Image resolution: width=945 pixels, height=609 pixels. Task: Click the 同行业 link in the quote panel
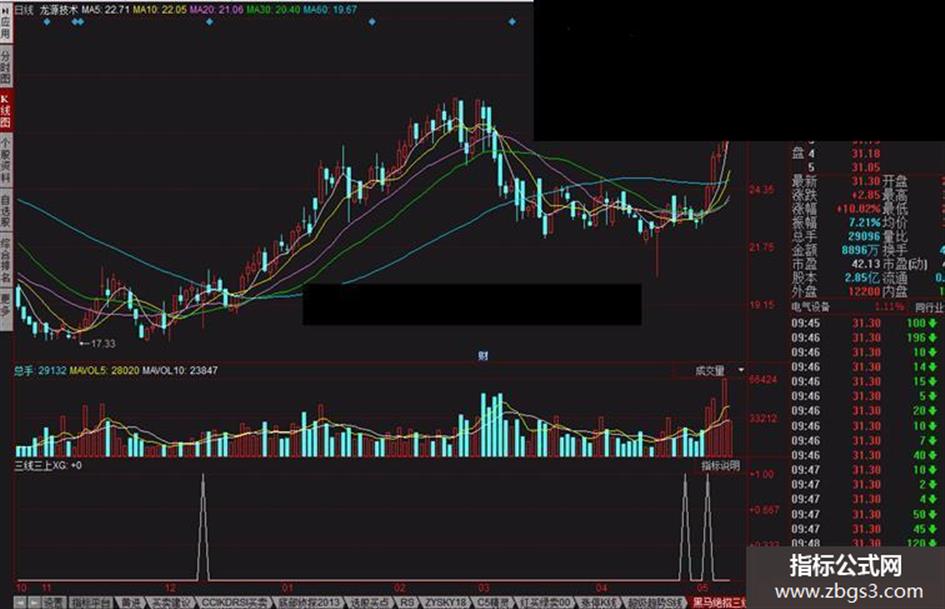click(x=929, y=308)
